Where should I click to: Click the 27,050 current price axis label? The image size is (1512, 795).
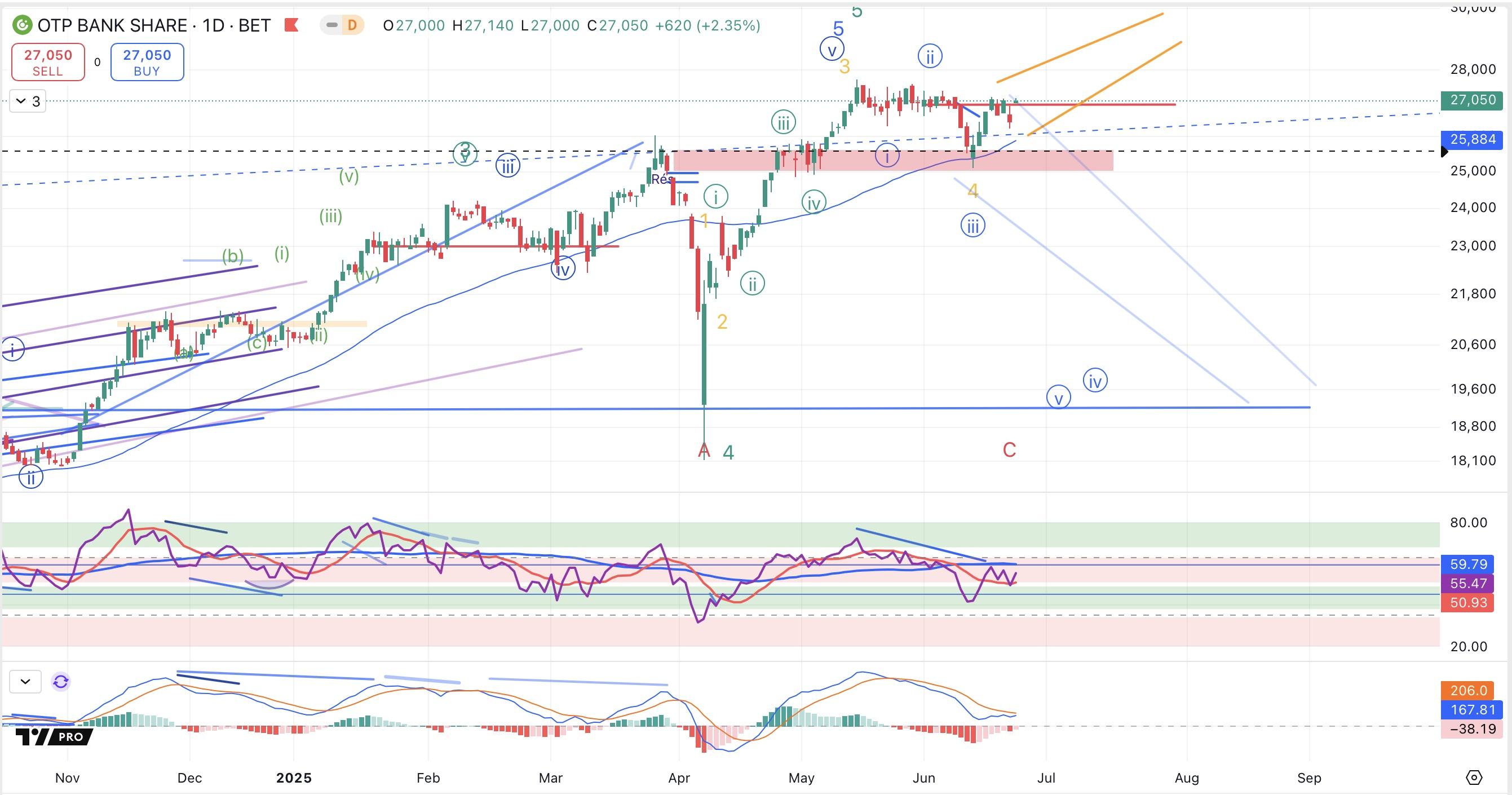(x=1472, y=100)
